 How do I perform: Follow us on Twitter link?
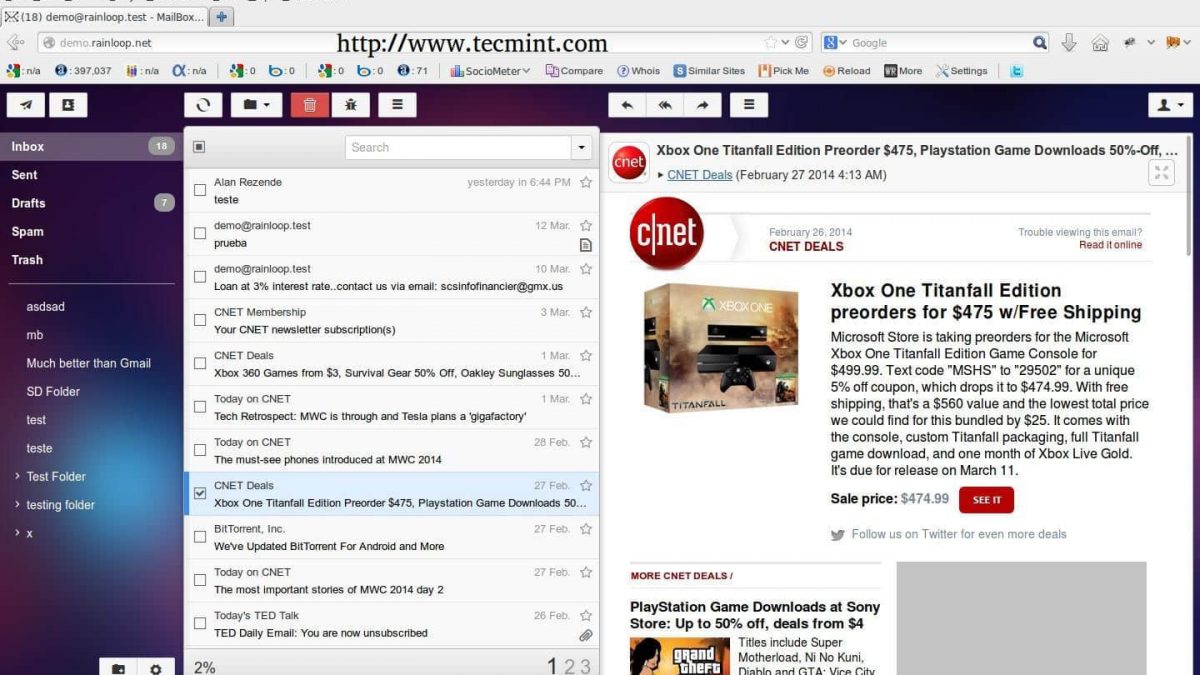click(x=959, y=534)
